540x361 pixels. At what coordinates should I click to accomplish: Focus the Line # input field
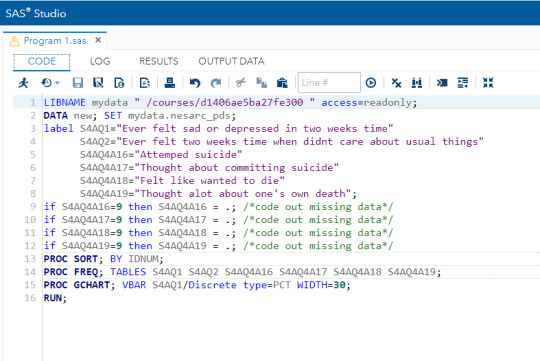pos(329,83)
